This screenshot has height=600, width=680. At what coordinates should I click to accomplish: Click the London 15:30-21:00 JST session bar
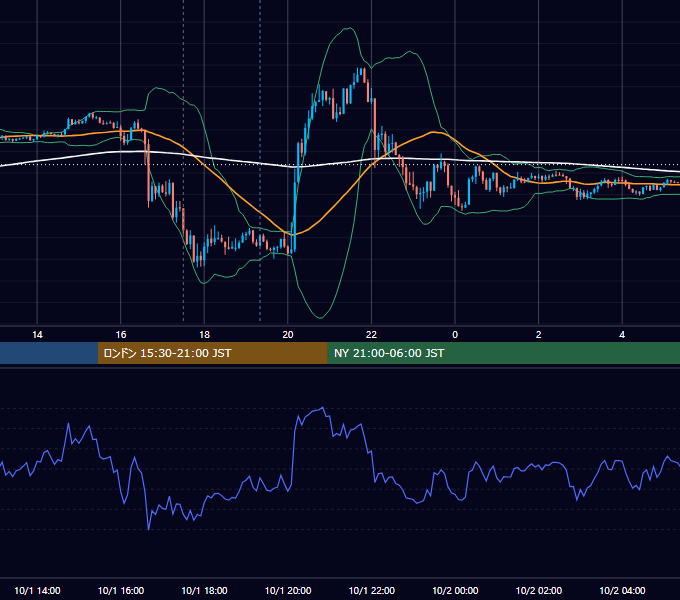pos(212,353)
